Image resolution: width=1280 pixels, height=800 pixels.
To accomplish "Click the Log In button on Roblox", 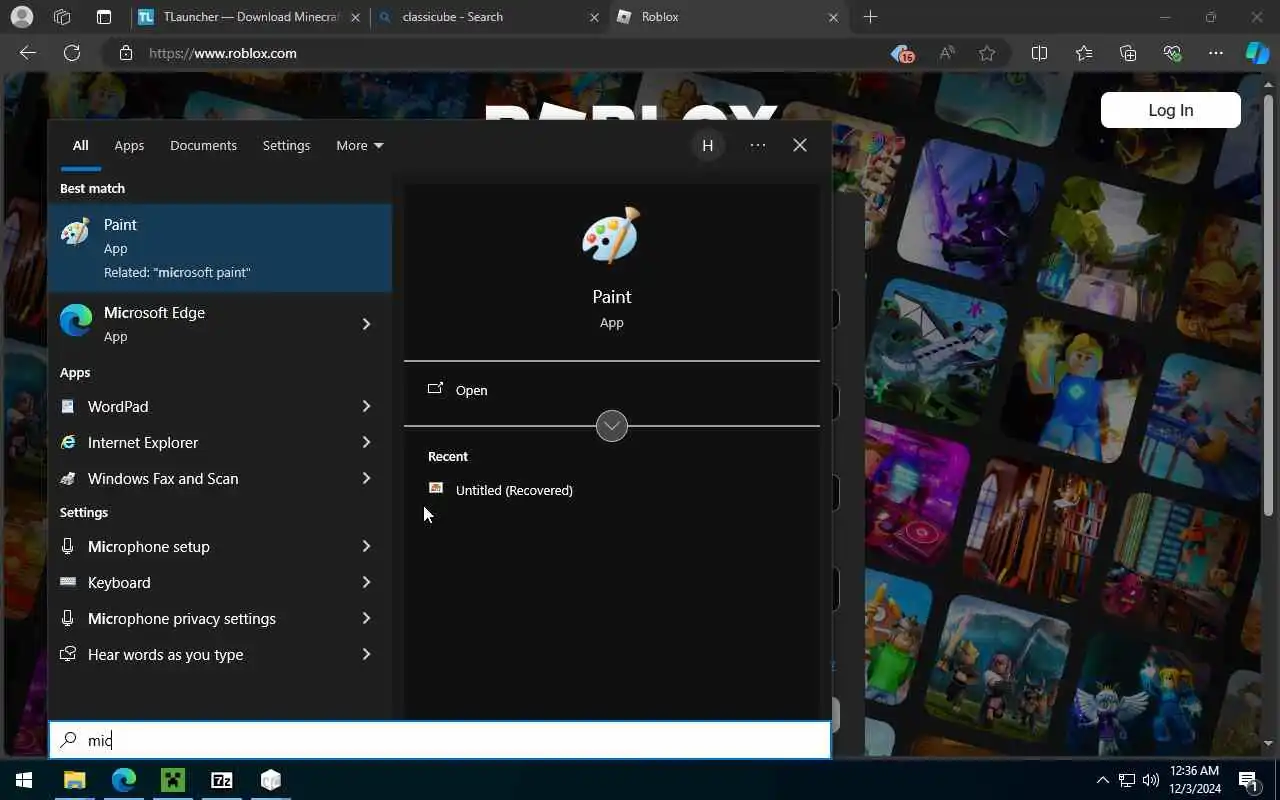I will [1170, 110].
